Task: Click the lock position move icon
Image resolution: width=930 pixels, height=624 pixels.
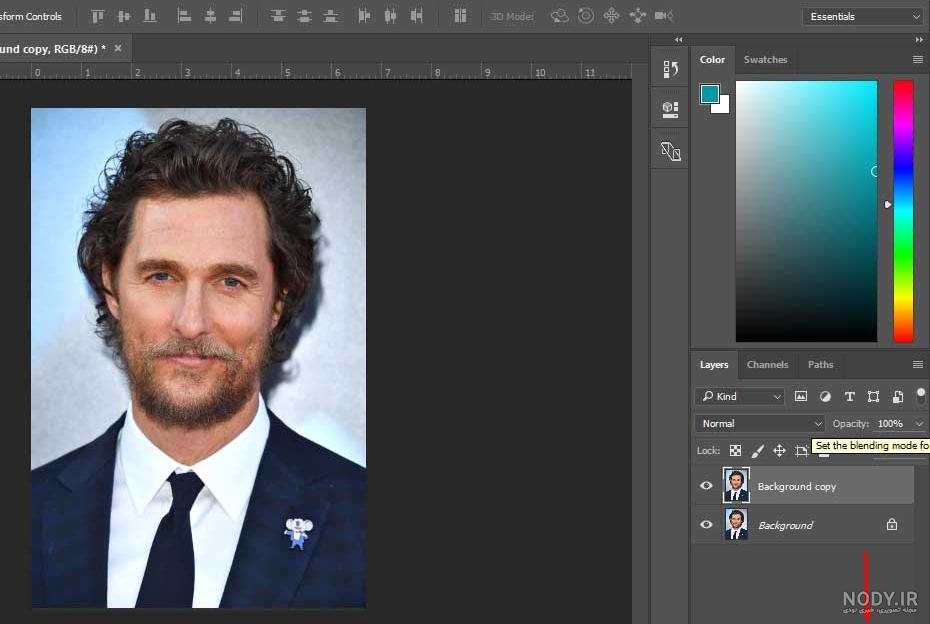Action: [779, 451]
